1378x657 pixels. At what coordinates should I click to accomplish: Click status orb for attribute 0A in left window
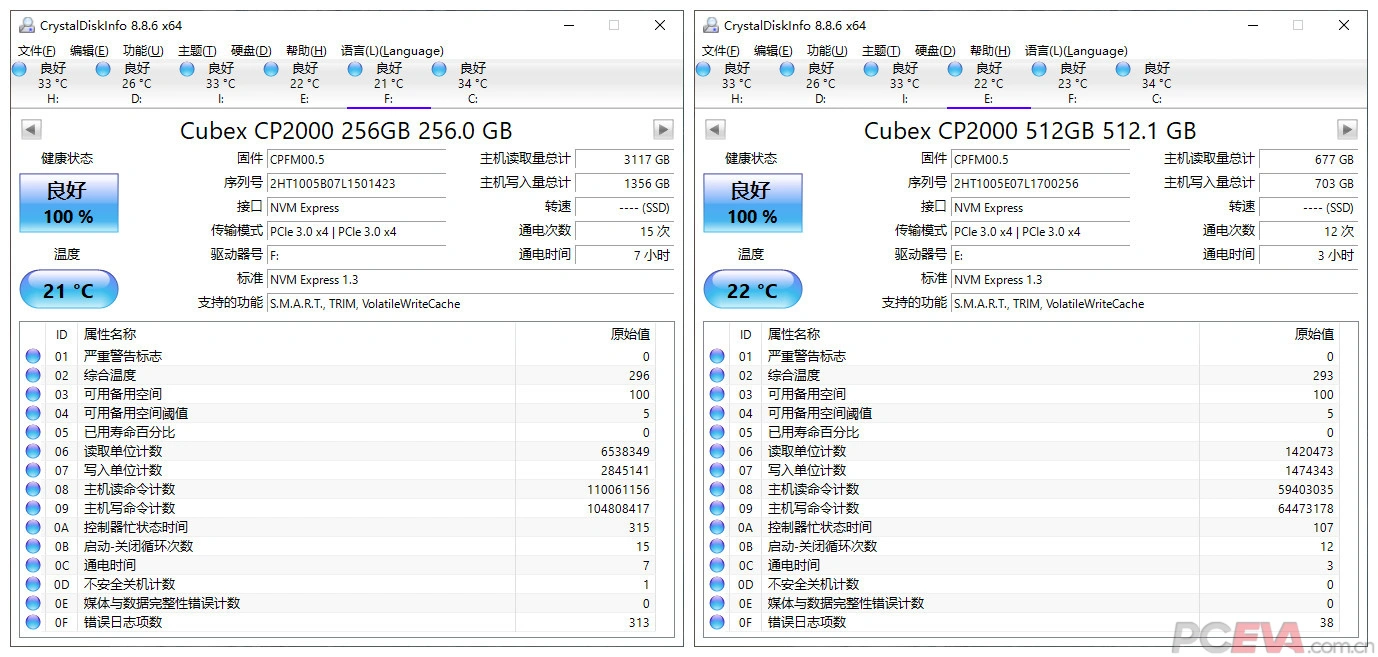coord(33,527)
